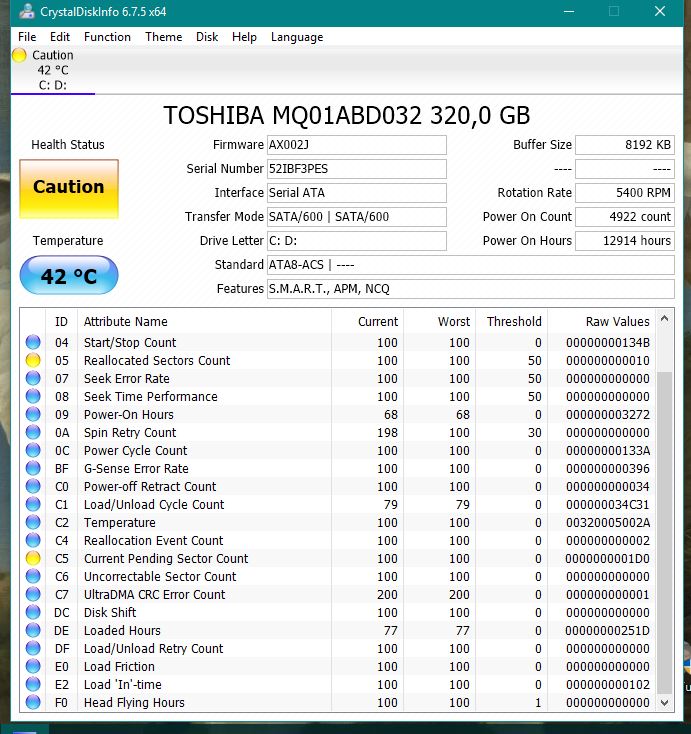This screenshot has width=691, height=734.
Task: Click the disk title TOSHIBA MQ01ABD032 320,0 GB
Action: (x=347, y=115)
